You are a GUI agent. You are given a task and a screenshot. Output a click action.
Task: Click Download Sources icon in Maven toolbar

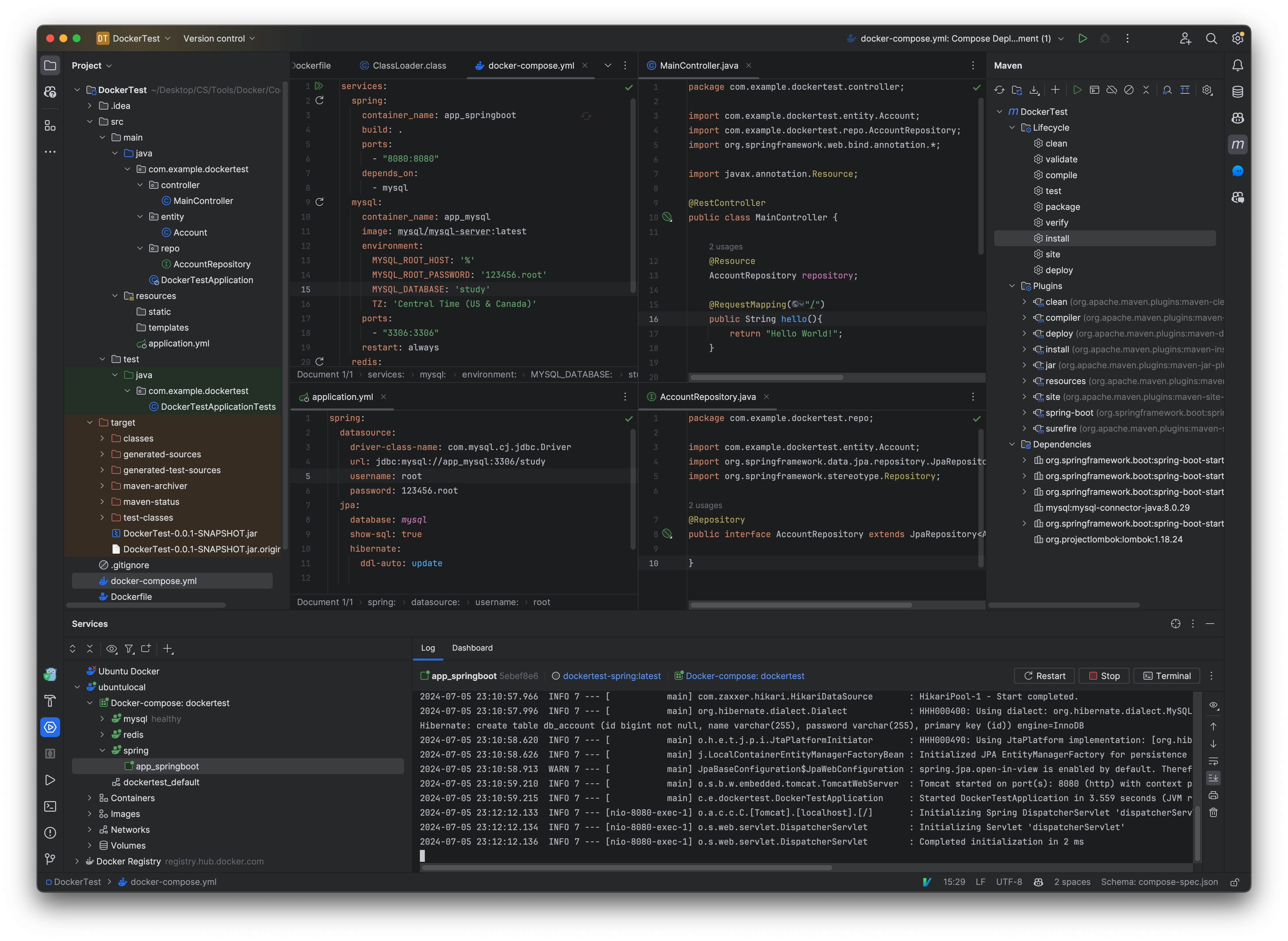click(1034, 90)
